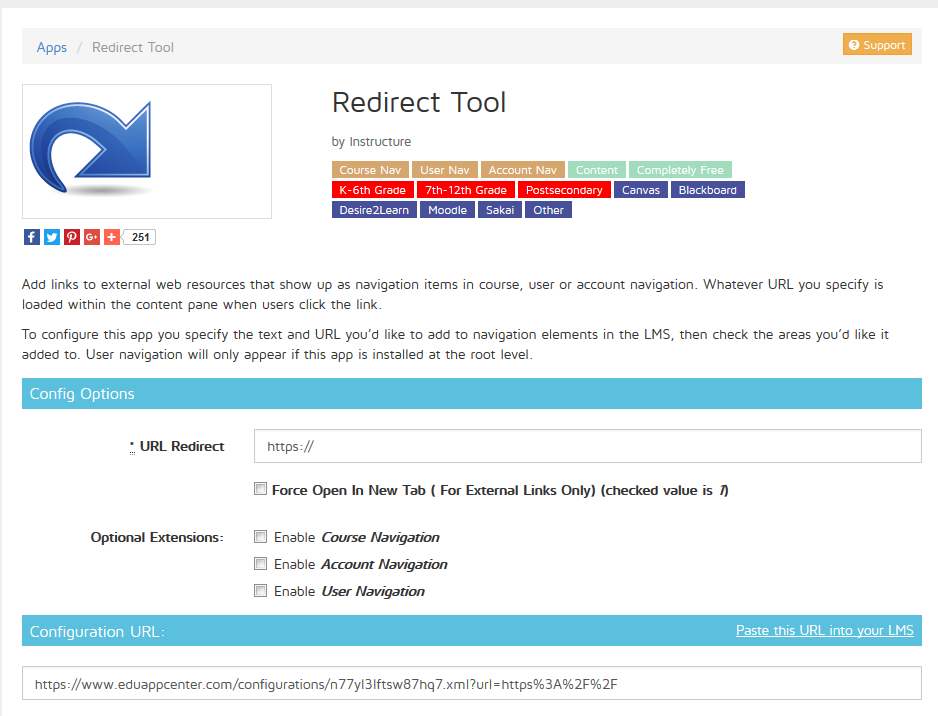Select the Sakai tag
The width and height of the screenshot is (938, 716).
coord(500,210)
